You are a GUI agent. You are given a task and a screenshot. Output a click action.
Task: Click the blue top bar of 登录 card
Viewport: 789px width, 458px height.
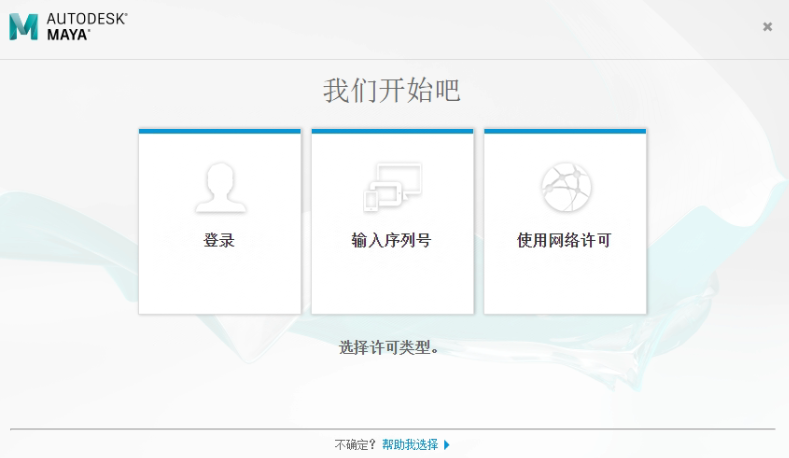(x=219, y=130)
